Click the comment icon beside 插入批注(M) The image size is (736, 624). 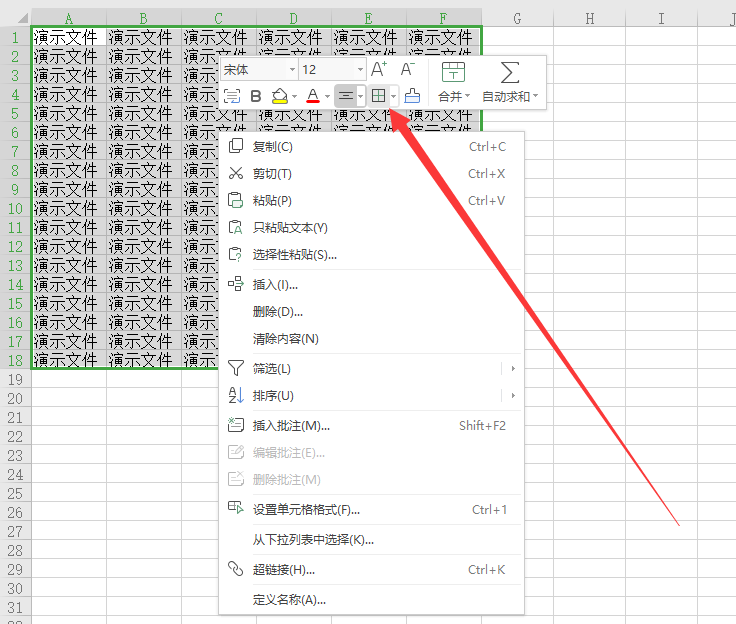(236, 425)
